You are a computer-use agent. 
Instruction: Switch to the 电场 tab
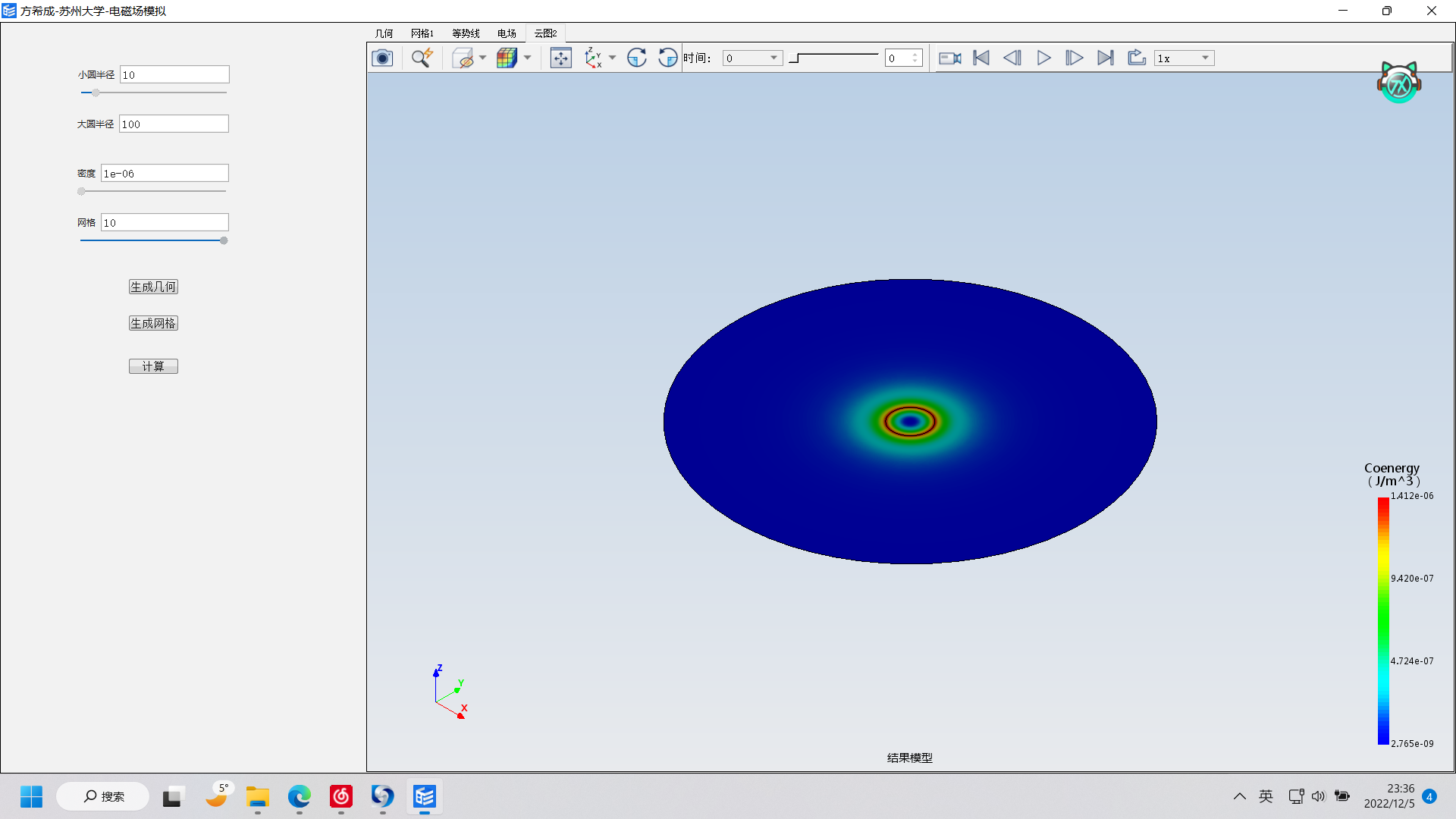click(x=507, y=33)
